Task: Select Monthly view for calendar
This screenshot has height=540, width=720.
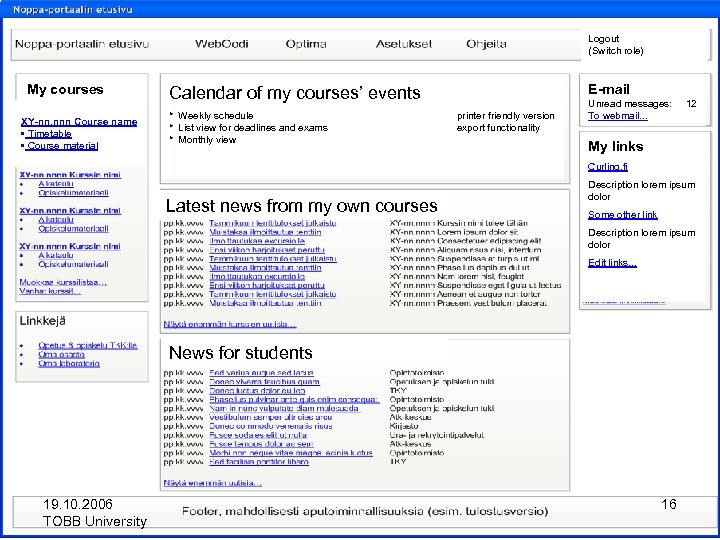Action: (x=207, y=140)
